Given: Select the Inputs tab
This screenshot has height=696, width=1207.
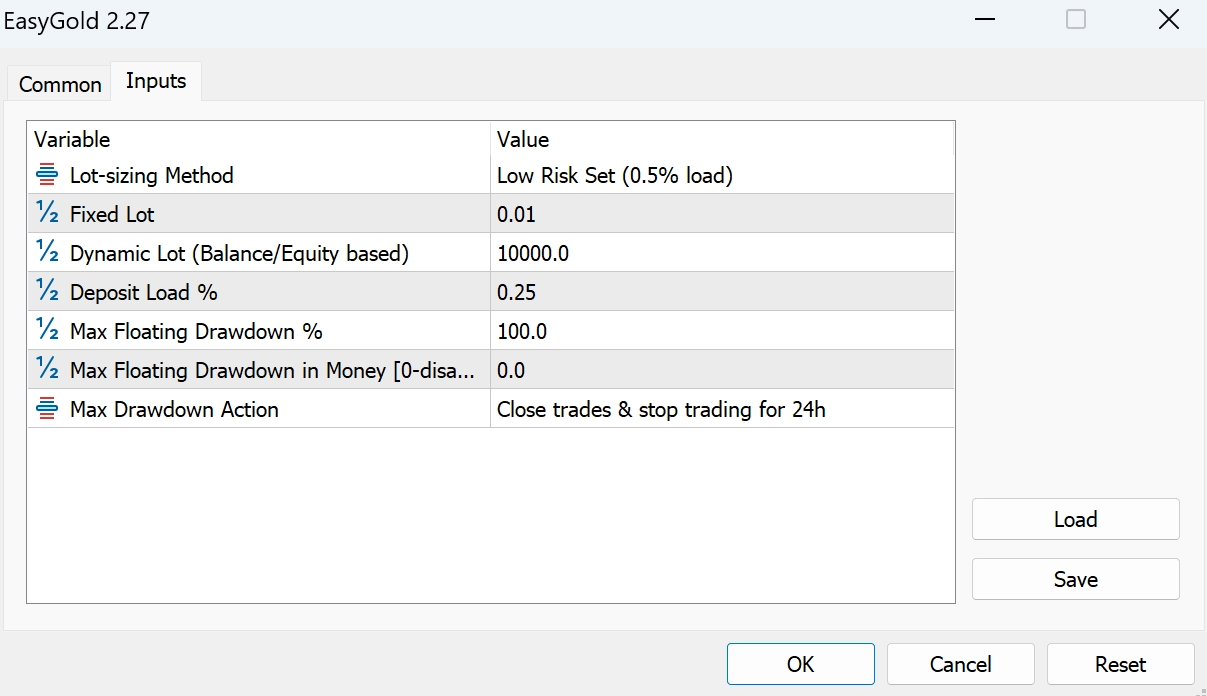Looking at the screenshot, I should point(156,82).
